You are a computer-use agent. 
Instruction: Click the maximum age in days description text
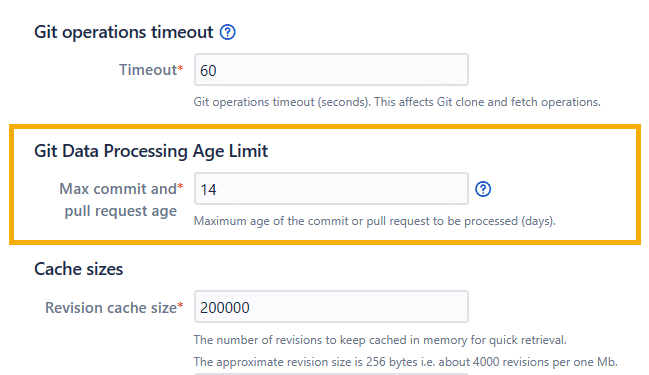pos(375,221)
